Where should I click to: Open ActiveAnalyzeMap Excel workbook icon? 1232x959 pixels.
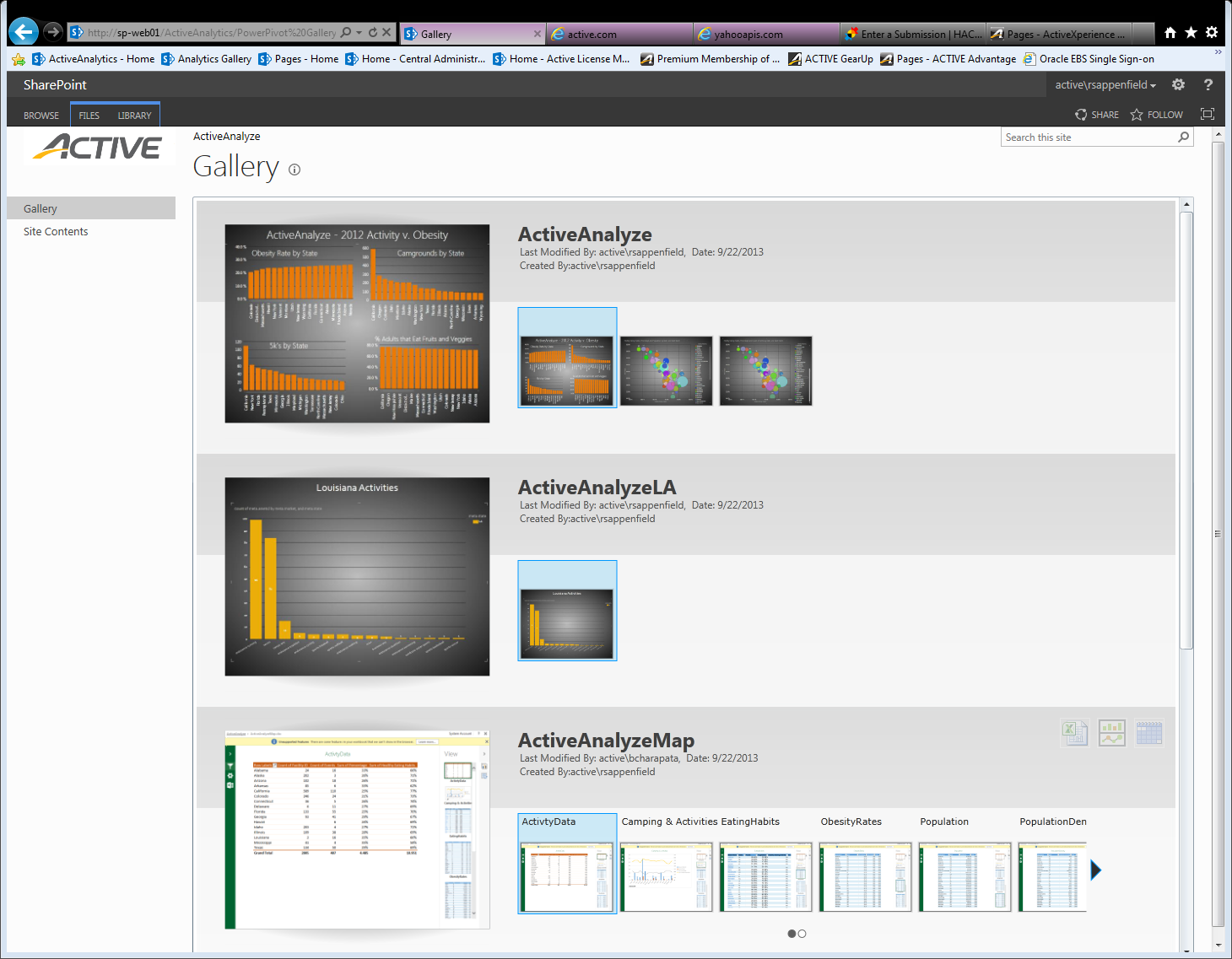pos(1075,733)
